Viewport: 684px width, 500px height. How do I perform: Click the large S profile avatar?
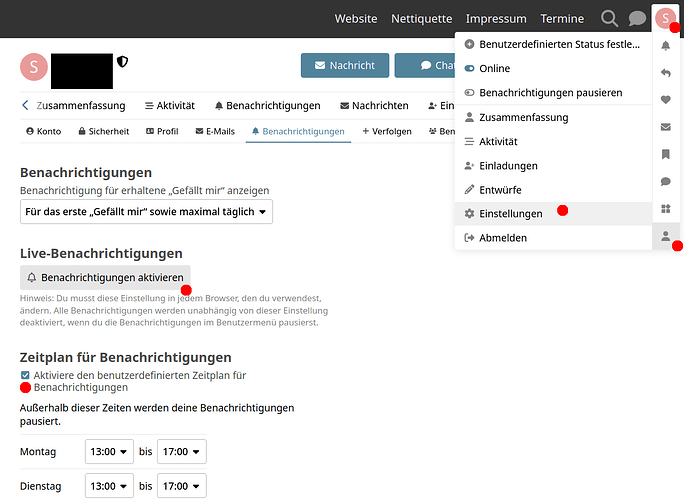(34, 67)
